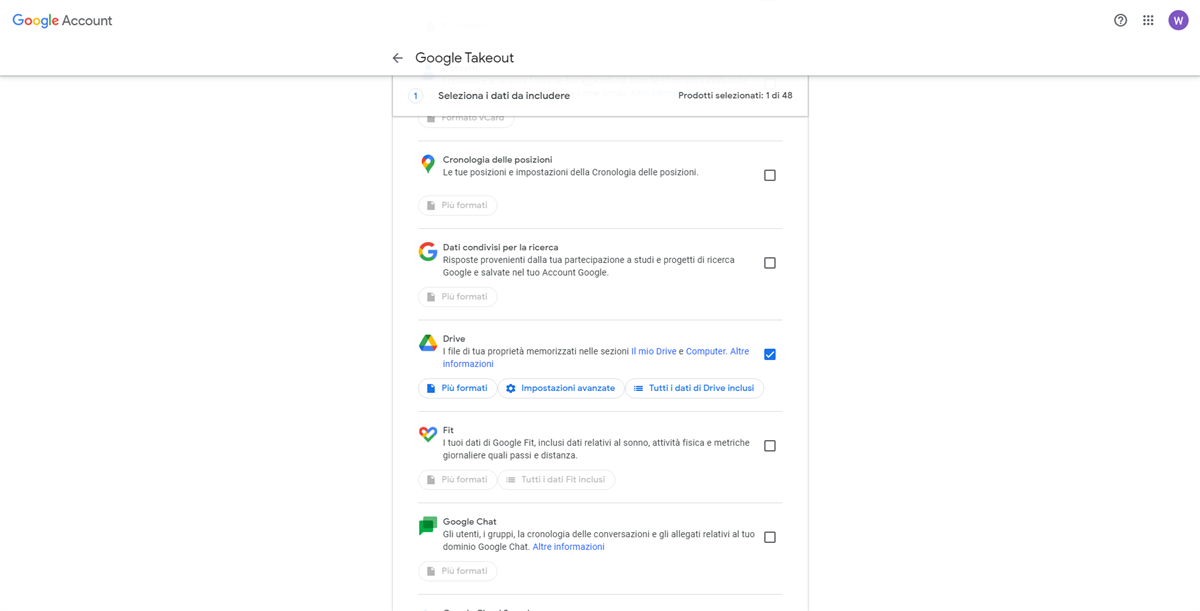Open Drive Impostazioni avanzate

[x=561, y=388]
